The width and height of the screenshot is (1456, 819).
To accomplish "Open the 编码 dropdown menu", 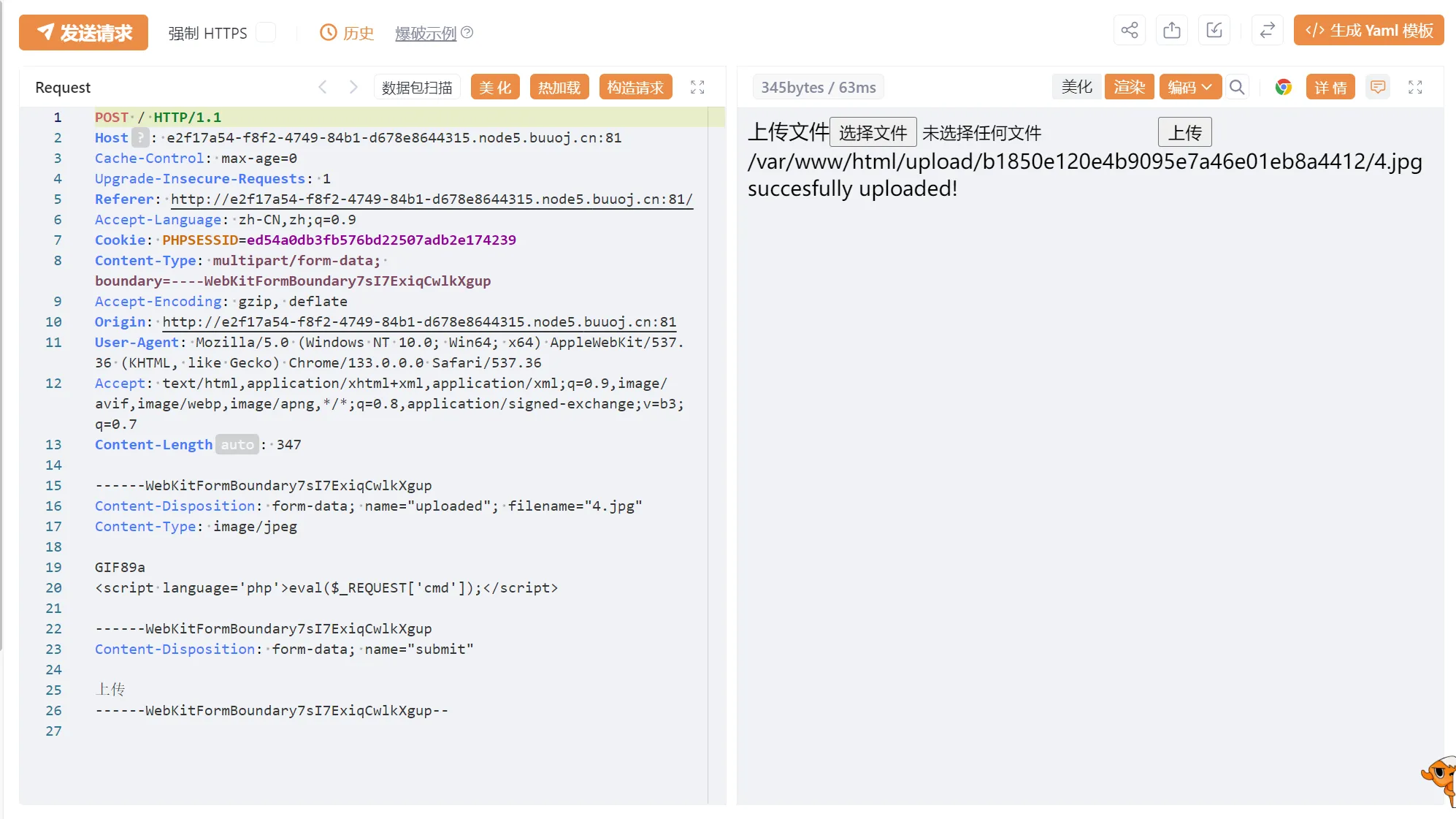I will click(1190, 88).
